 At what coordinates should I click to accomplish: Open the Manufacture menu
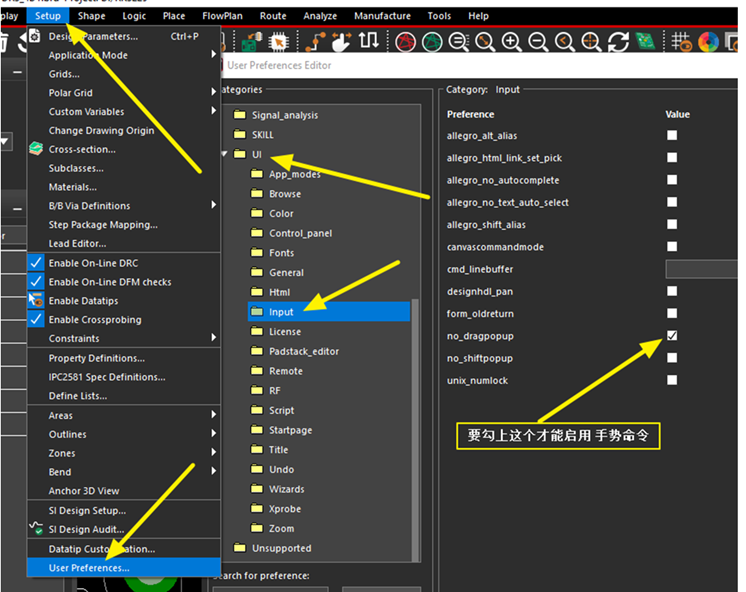tap(383, 16)
